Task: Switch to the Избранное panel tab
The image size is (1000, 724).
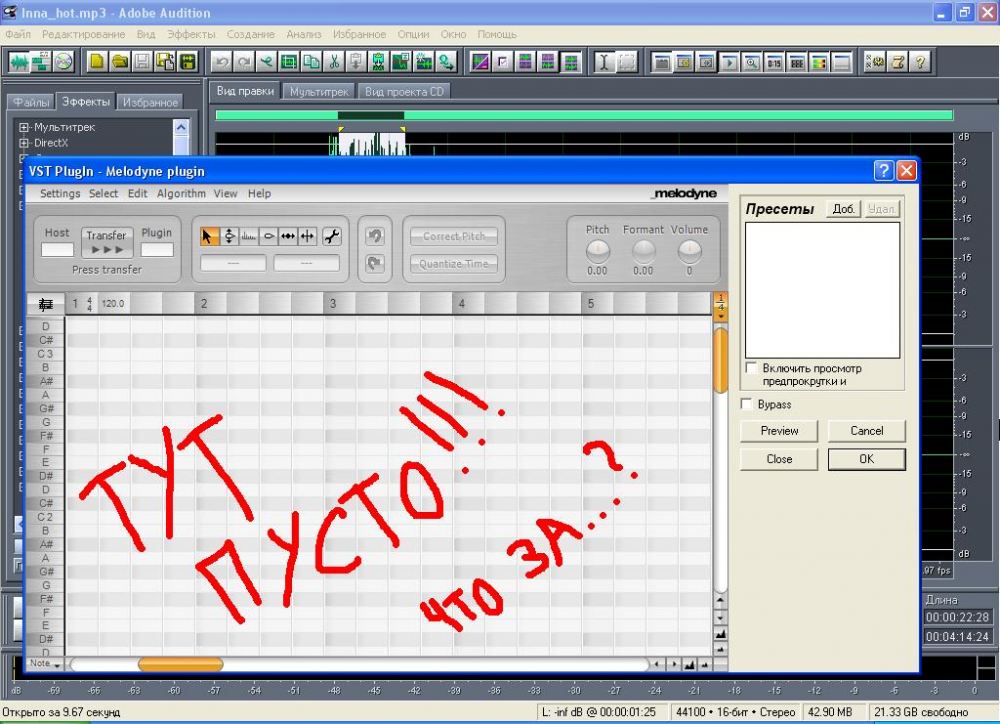Action: 150,102
